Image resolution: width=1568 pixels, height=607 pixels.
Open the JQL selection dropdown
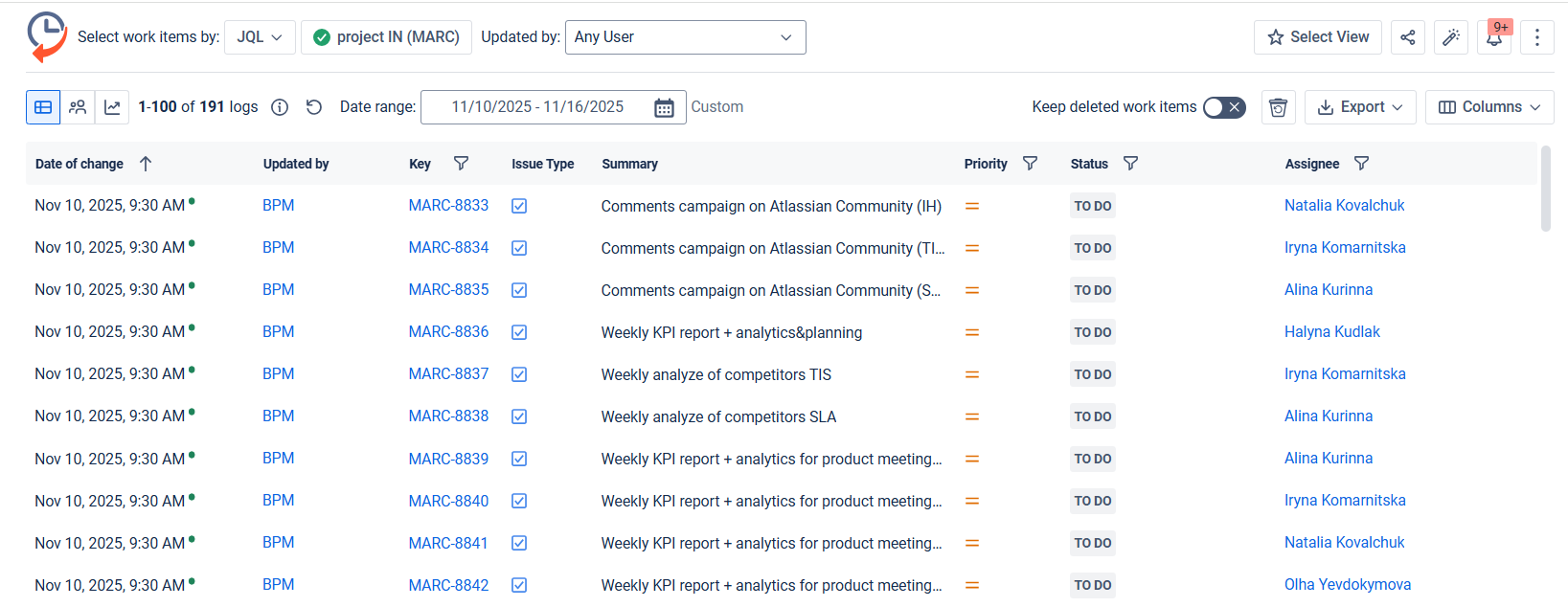click(x=260, y=37)
